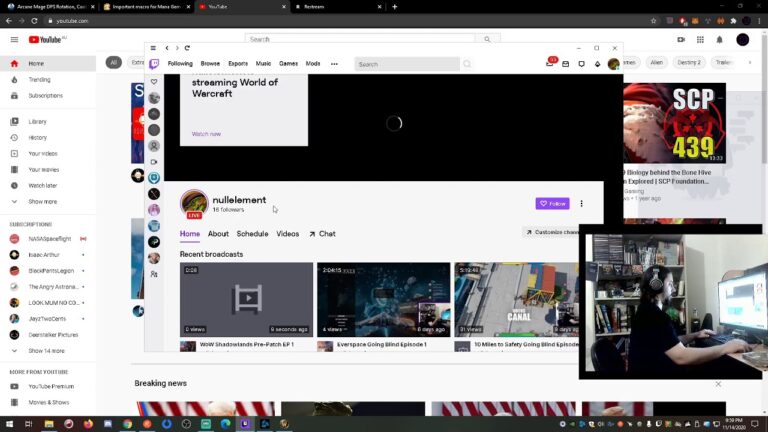Click the Twitch search magnifier button
The width and height of the screenshot is (768, 432).
467,64
